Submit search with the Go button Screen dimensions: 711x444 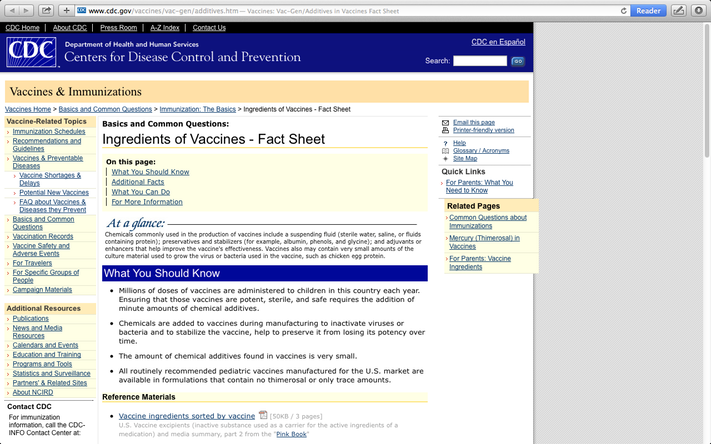pos(518,61)
